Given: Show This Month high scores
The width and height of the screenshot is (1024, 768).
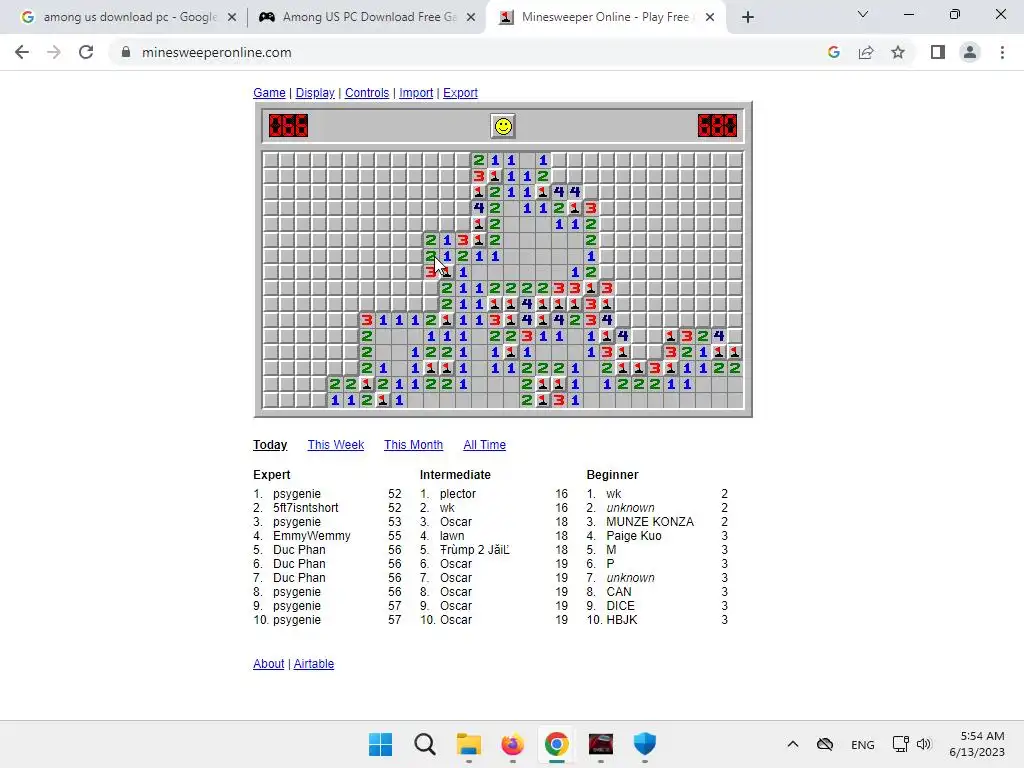Looking at the screenshot, I should tap(413, 445).
